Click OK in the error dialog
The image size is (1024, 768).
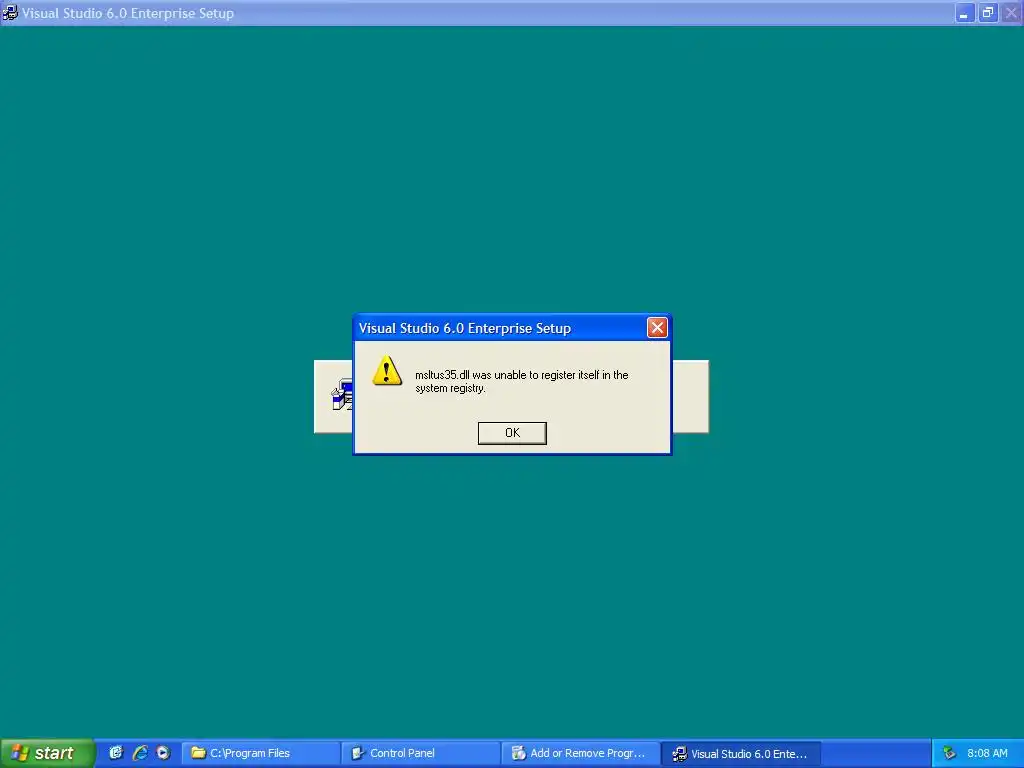point(512,433)
